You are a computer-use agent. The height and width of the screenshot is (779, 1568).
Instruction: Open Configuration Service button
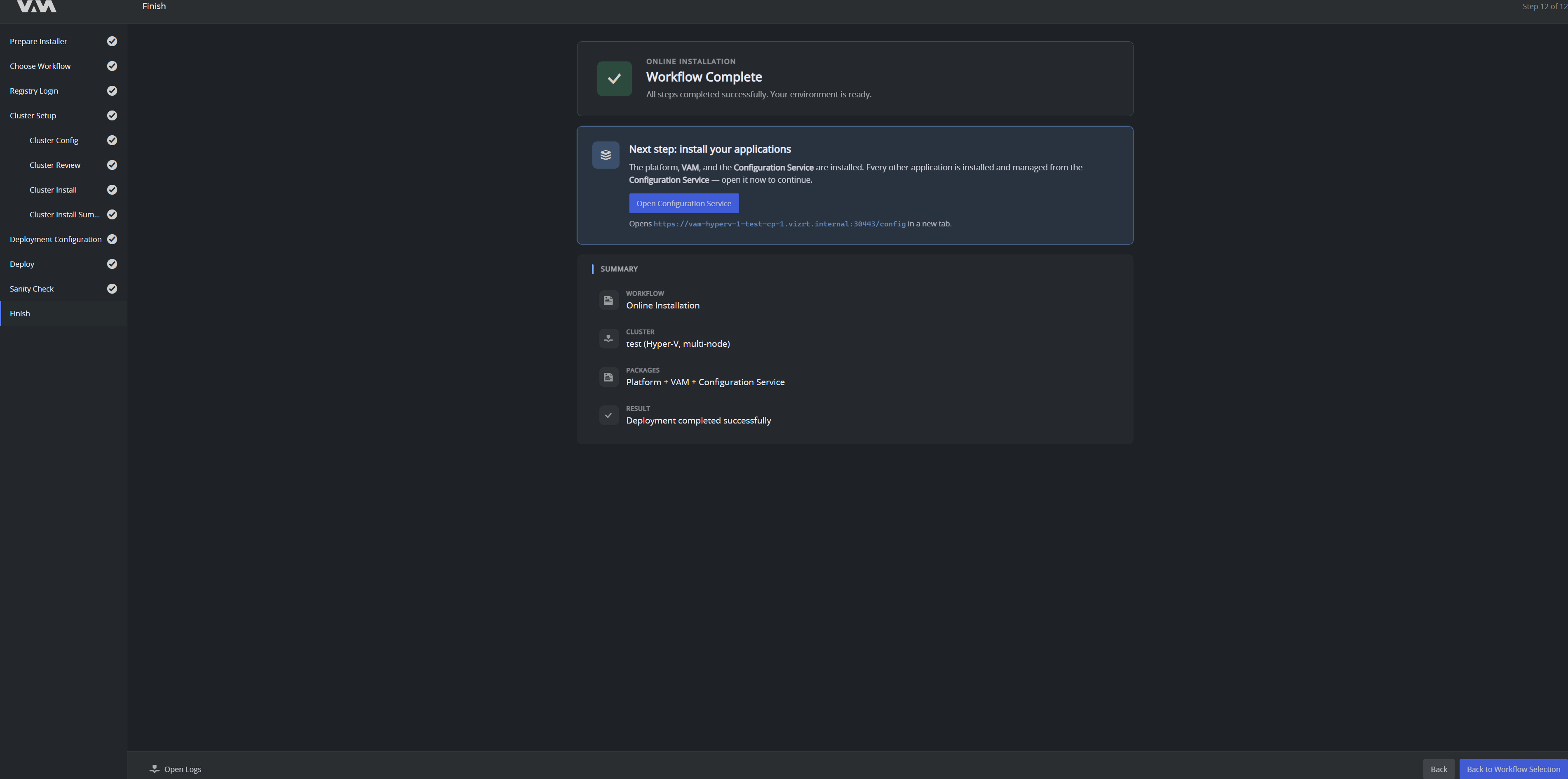point(683,203)
